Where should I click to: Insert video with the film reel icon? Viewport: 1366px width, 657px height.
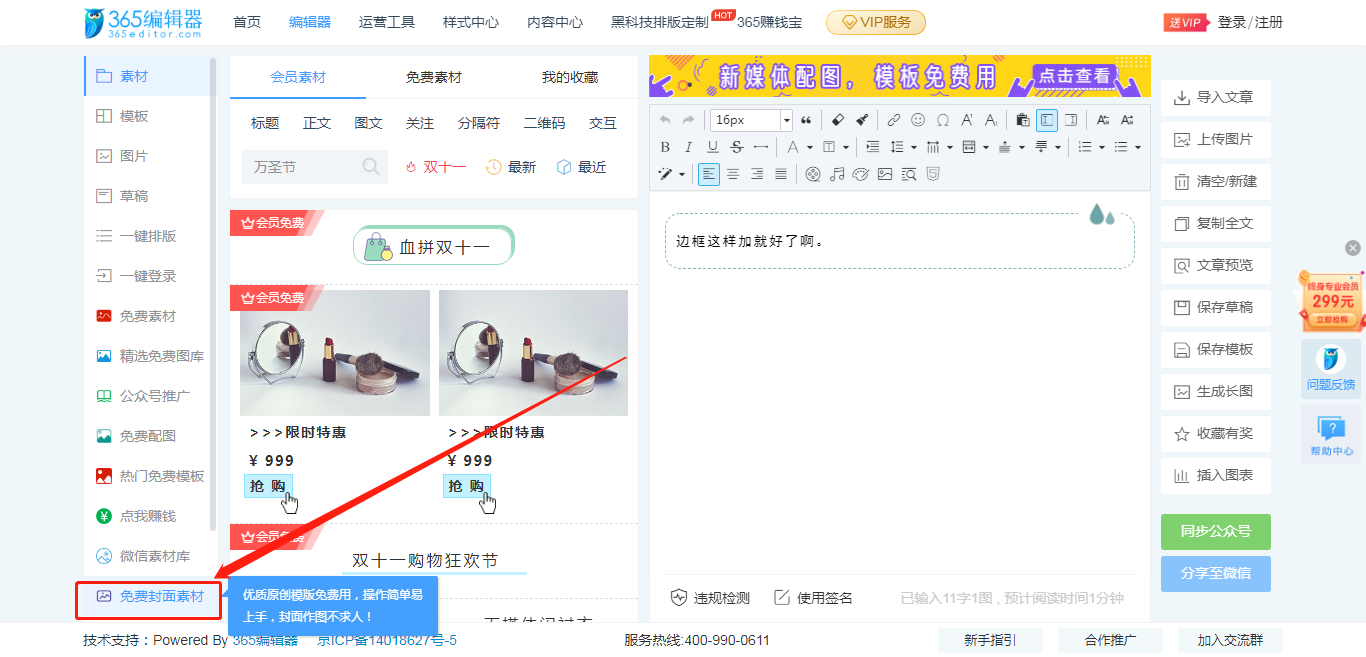(x=813, y=174)
